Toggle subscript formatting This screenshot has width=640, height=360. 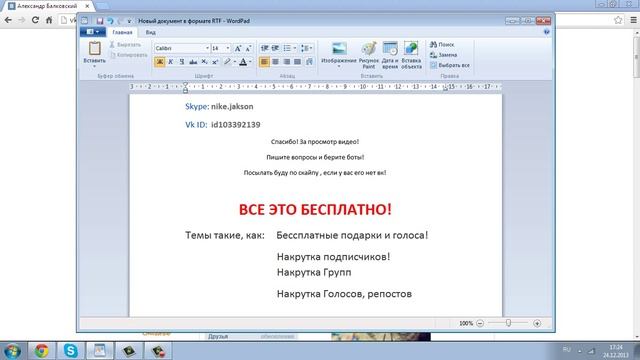[204, 62]
